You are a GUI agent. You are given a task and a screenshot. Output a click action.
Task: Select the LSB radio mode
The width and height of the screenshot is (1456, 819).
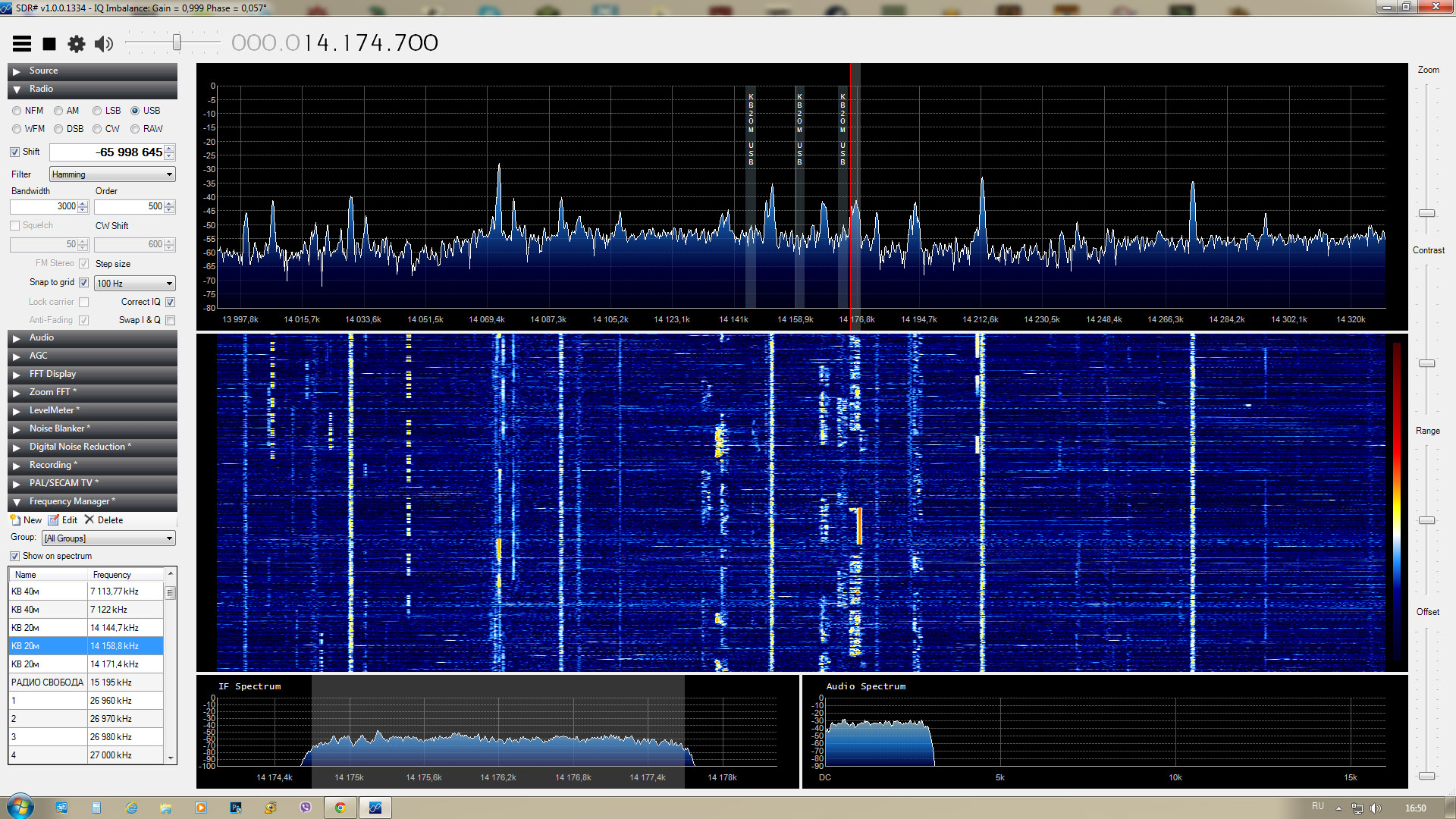point(98,111)
